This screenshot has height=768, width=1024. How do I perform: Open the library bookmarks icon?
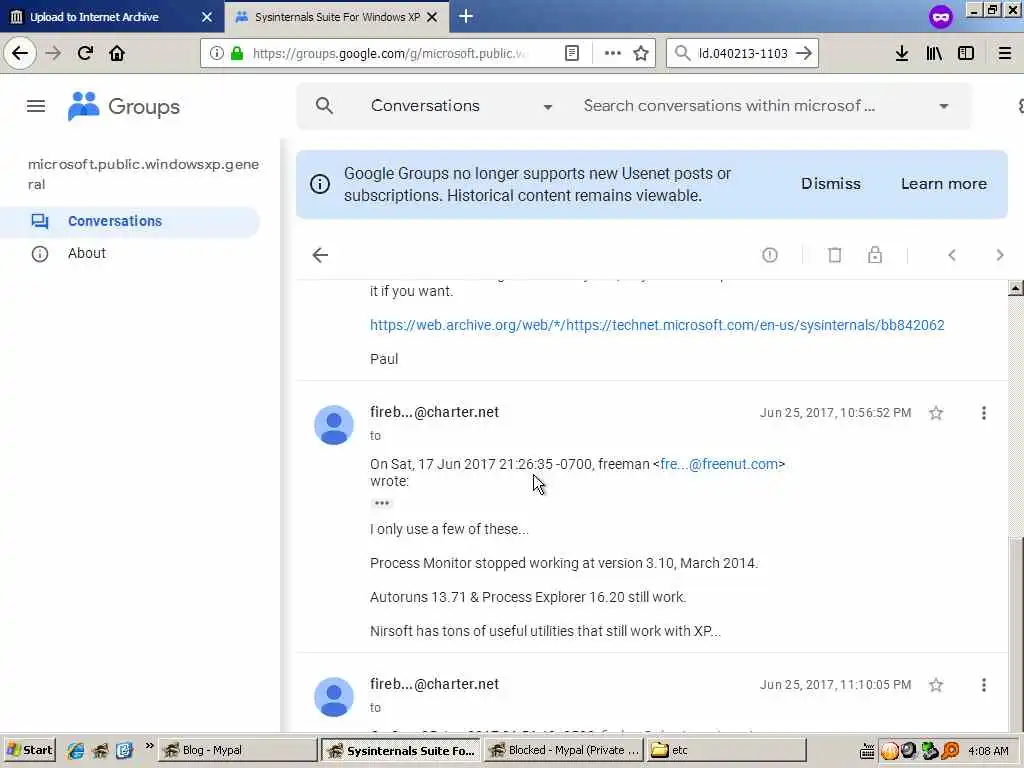(x=934, y=53)
